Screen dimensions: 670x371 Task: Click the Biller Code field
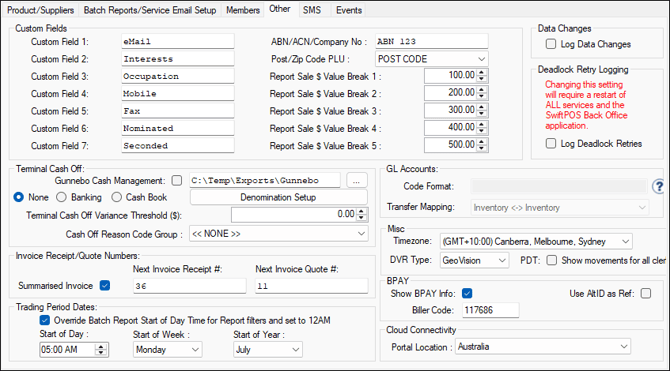491,310
